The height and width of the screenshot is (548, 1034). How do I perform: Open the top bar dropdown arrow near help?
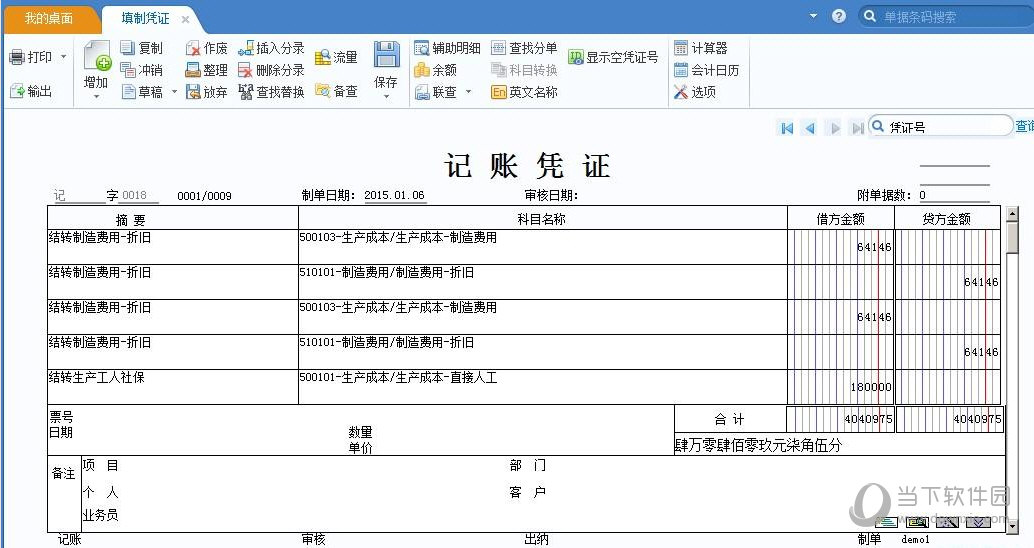pyautogui.click(x=813, y=16)
